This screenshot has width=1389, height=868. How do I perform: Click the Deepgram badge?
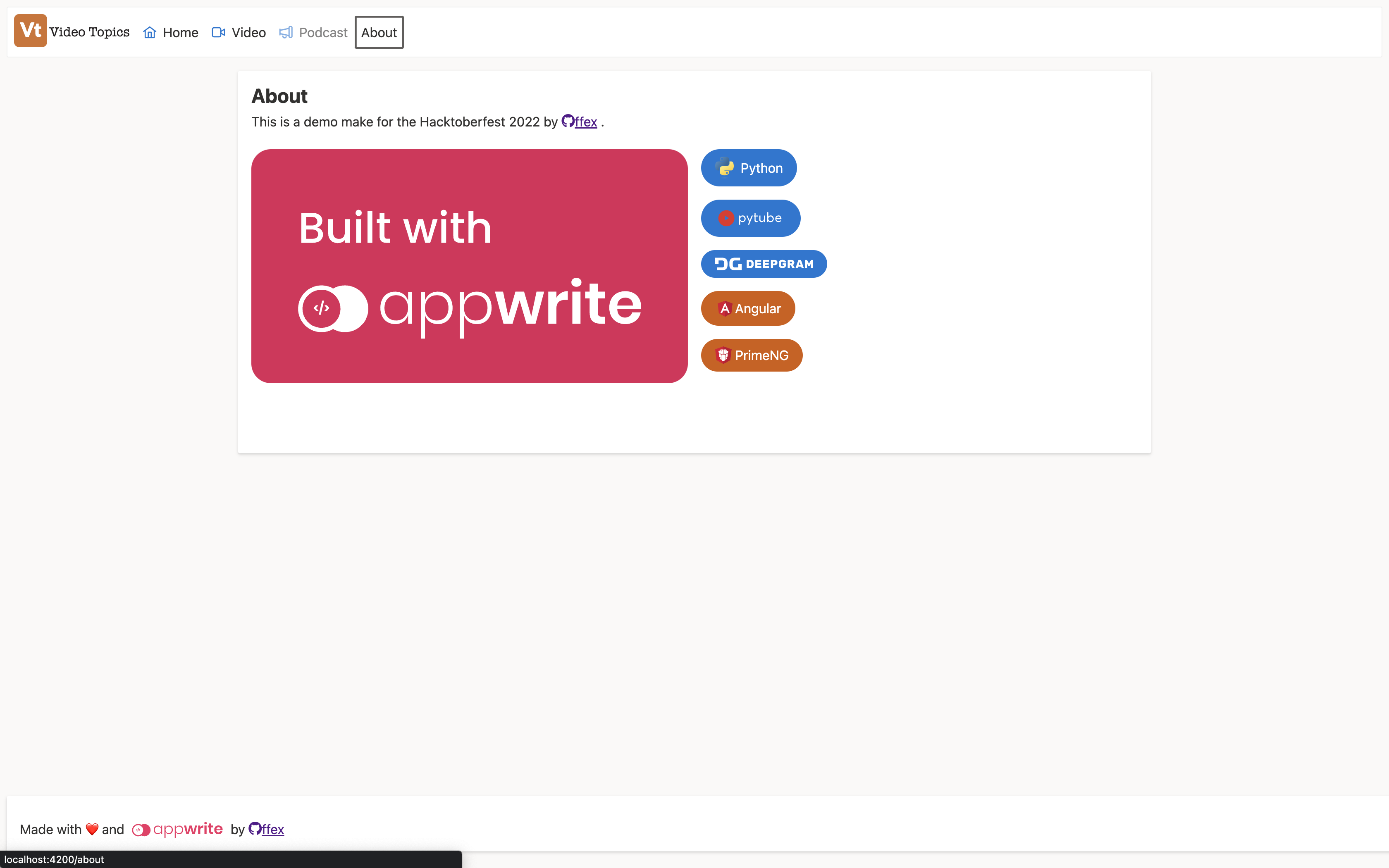pyautogui.click(x=764, y=264)
